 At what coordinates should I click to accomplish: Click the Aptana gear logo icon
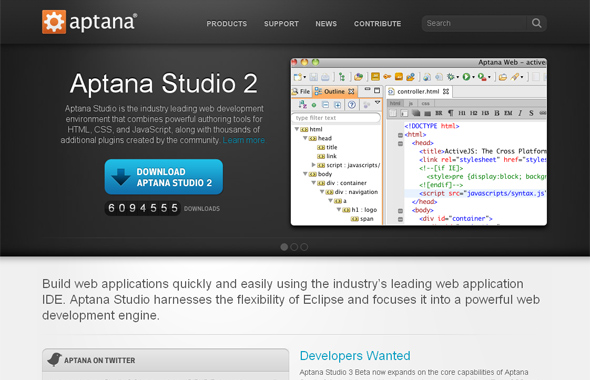pyautogui.click(x=54, y=22)
